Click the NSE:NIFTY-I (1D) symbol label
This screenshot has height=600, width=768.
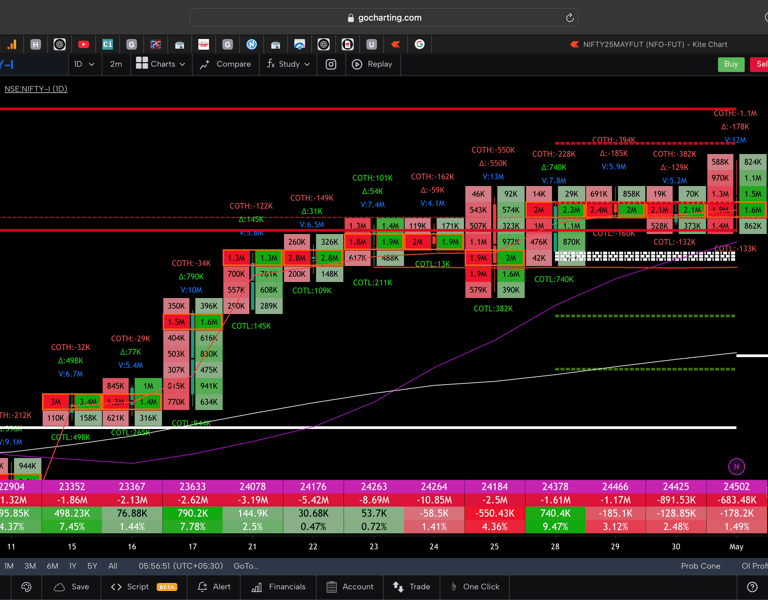click(36, 89)
